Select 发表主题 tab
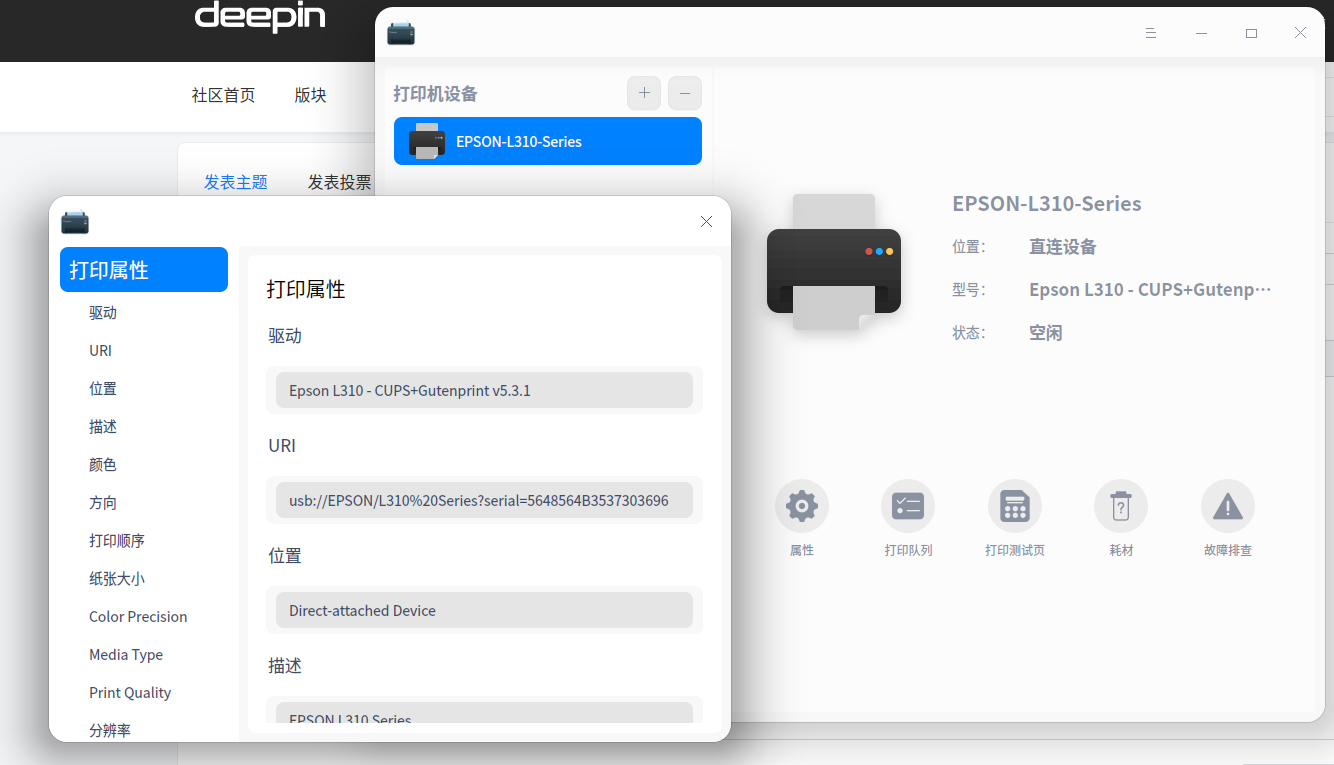 (235, 181)
